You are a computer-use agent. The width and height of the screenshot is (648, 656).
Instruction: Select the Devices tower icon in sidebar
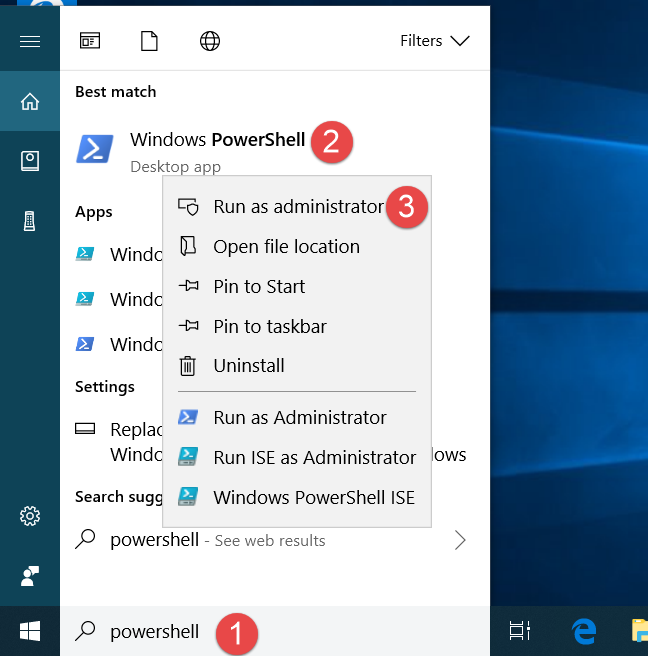pyautogui.click(x=29, y=221)
